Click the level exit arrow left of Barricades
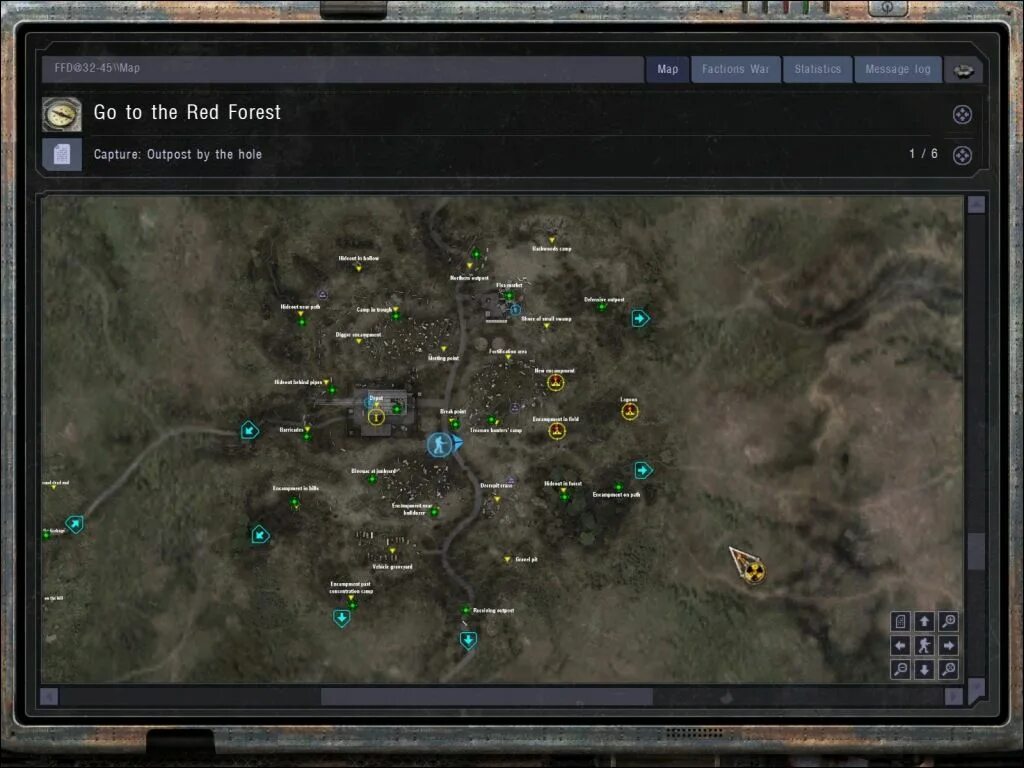This screenshot has height=768, width=1024. 249,430
